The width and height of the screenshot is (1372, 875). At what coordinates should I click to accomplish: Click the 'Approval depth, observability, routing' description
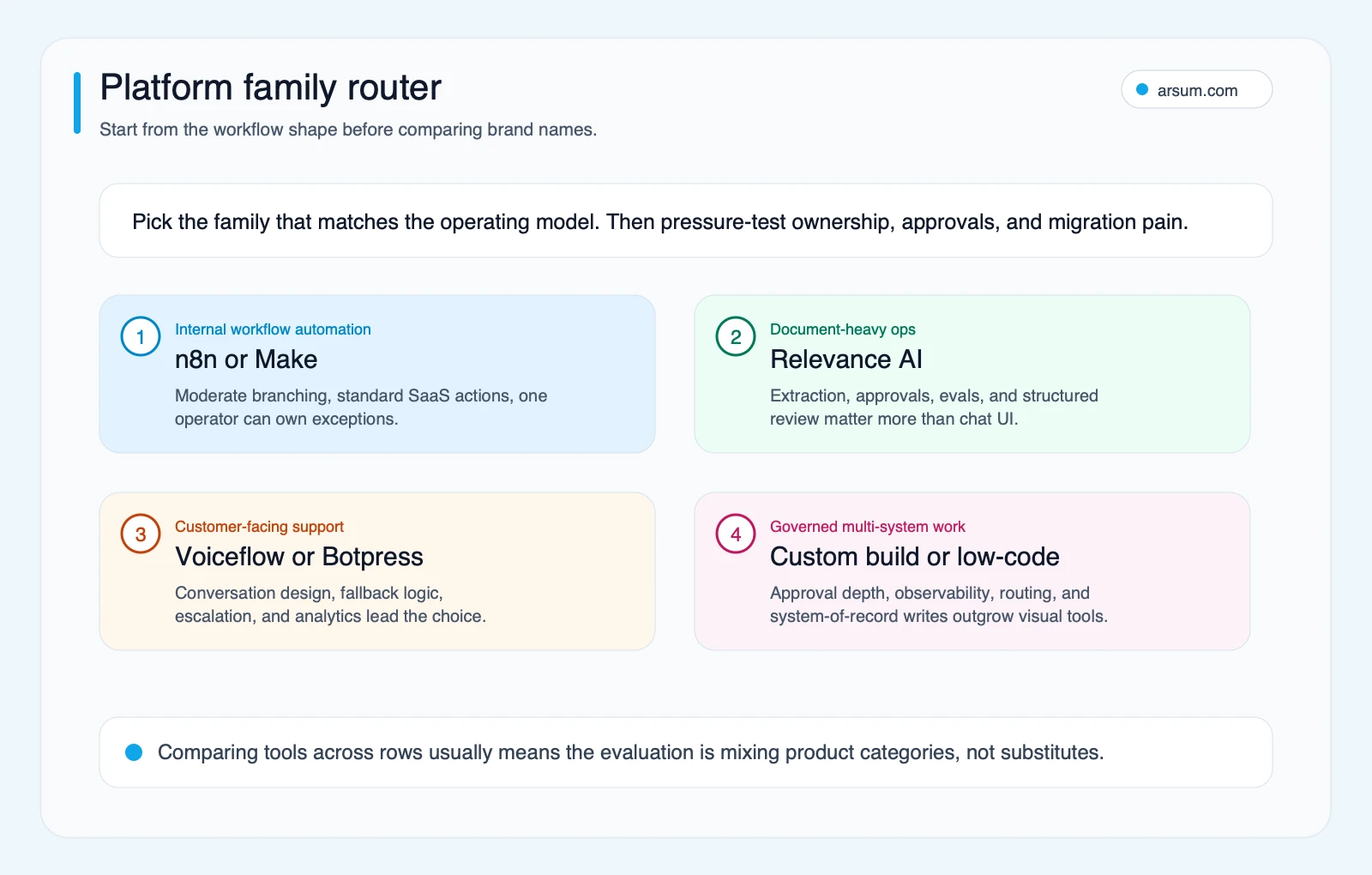pos(939,605)
